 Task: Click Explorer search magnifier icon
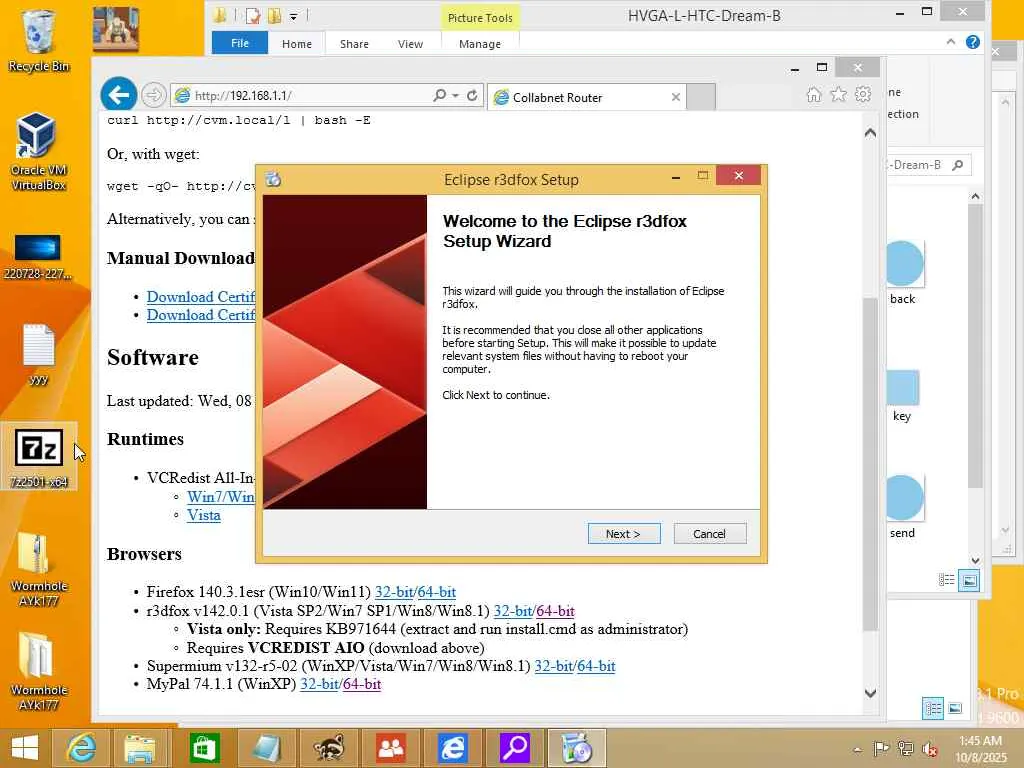coord(957,165)
